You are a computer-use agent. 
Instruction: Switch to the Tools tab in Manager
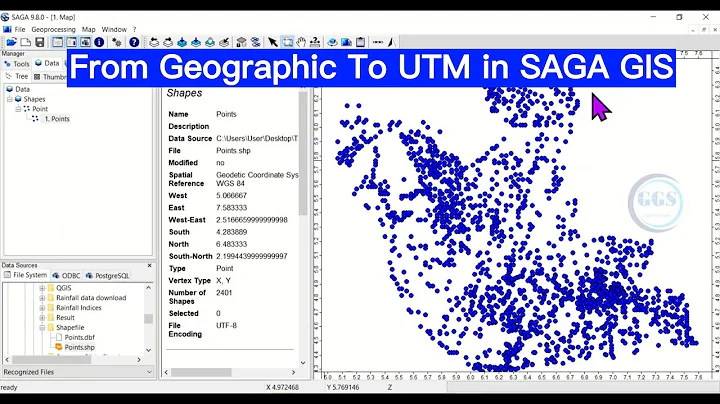click(x=17, y=64)
